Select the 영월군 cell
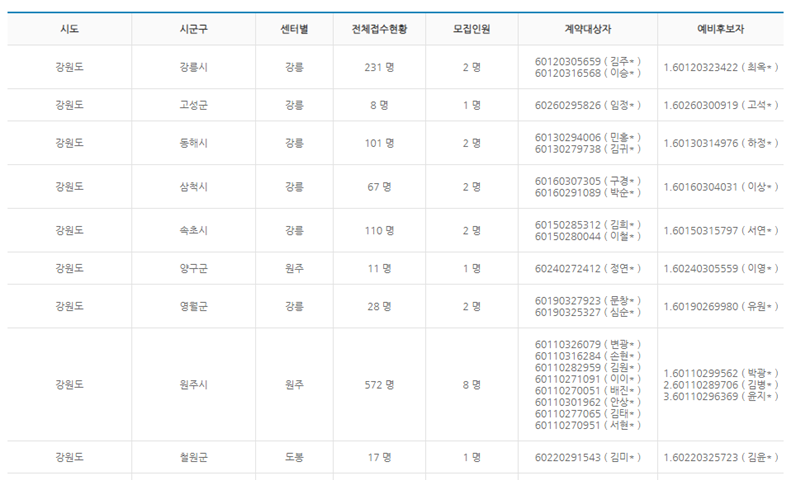 tap(193, 307)
